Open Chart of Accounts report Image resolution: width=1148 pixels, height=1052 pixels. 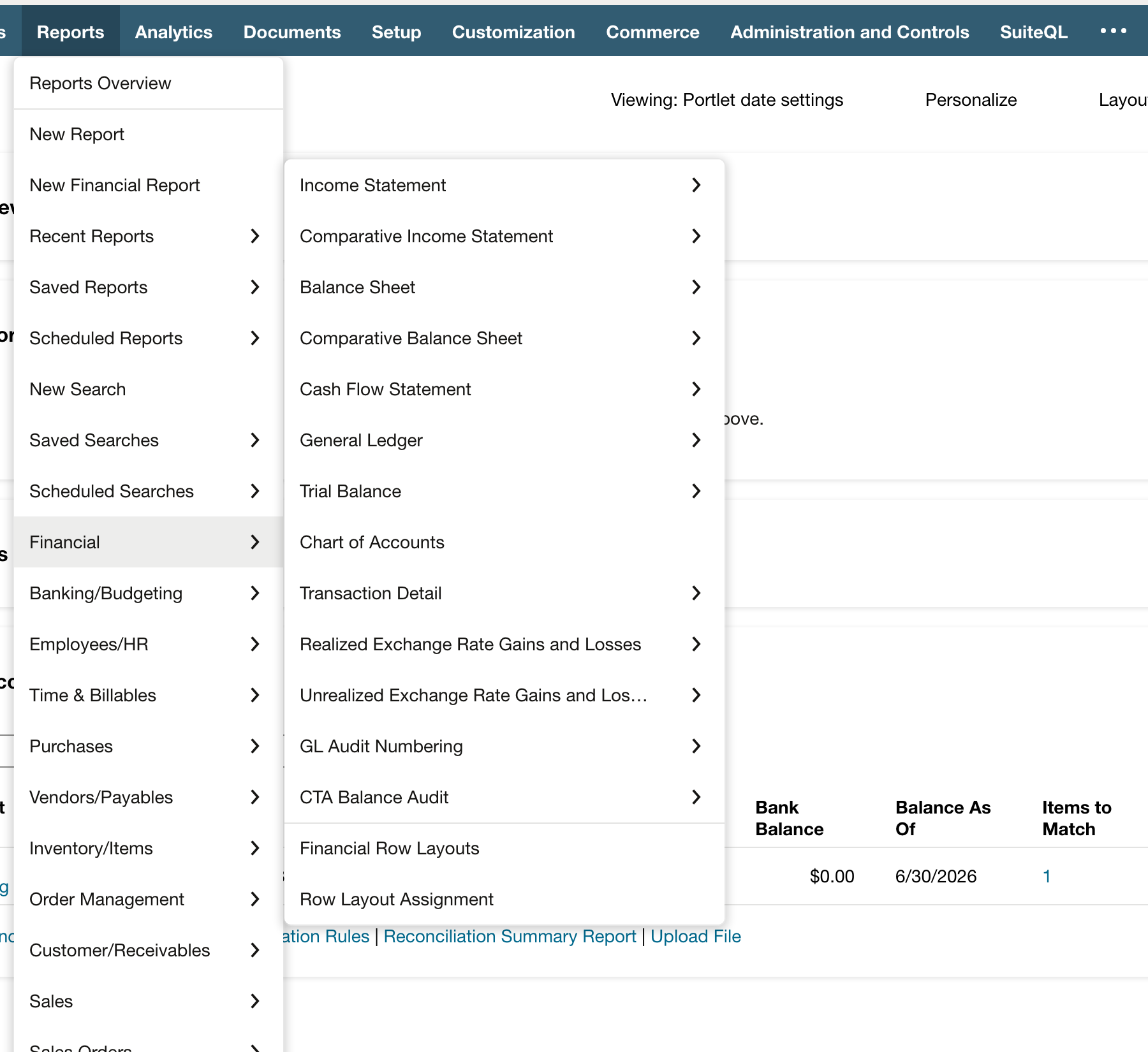click(504, 543)
